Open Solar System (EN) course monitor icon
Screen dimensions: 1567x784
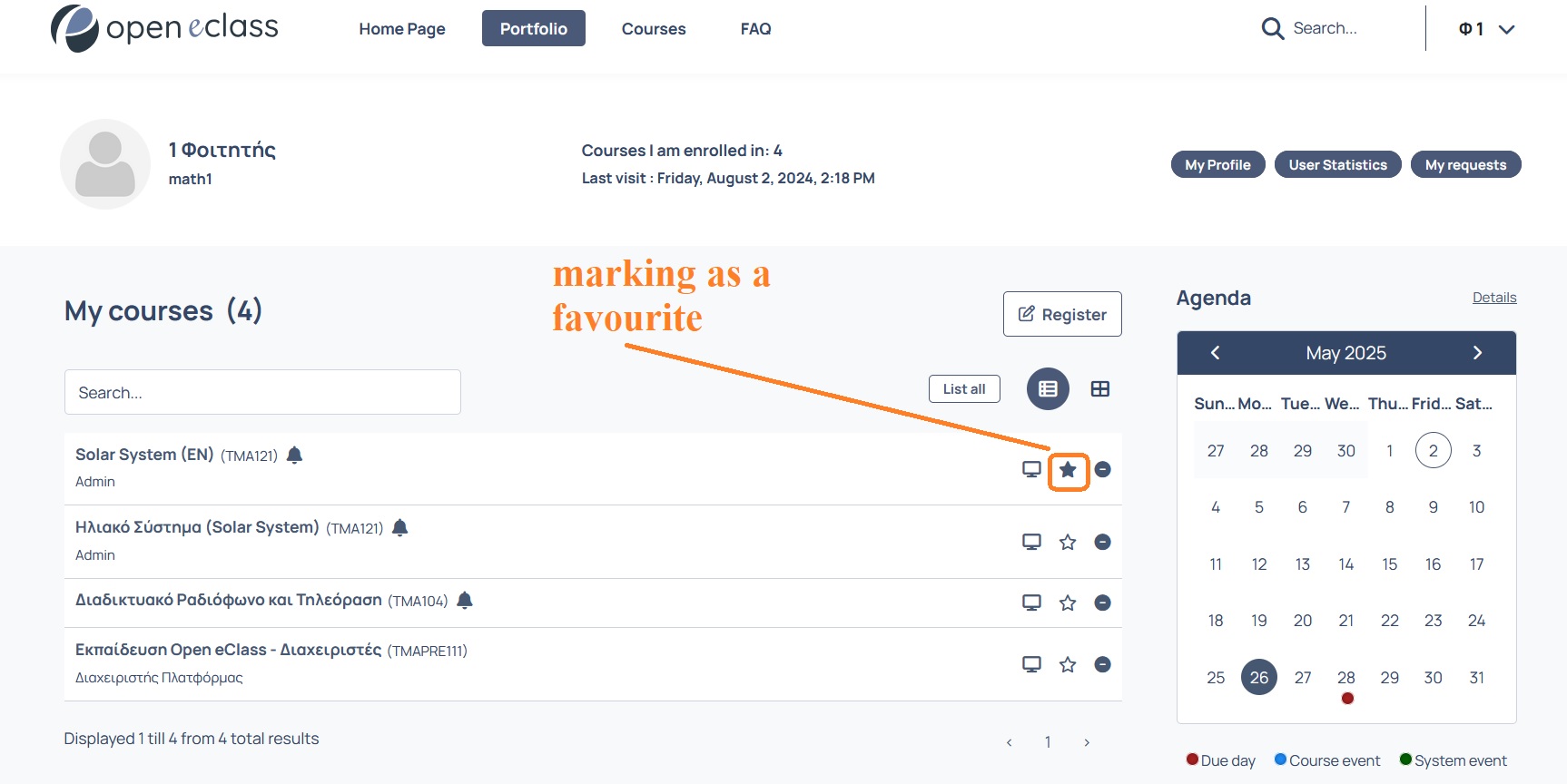[1031, 469]
